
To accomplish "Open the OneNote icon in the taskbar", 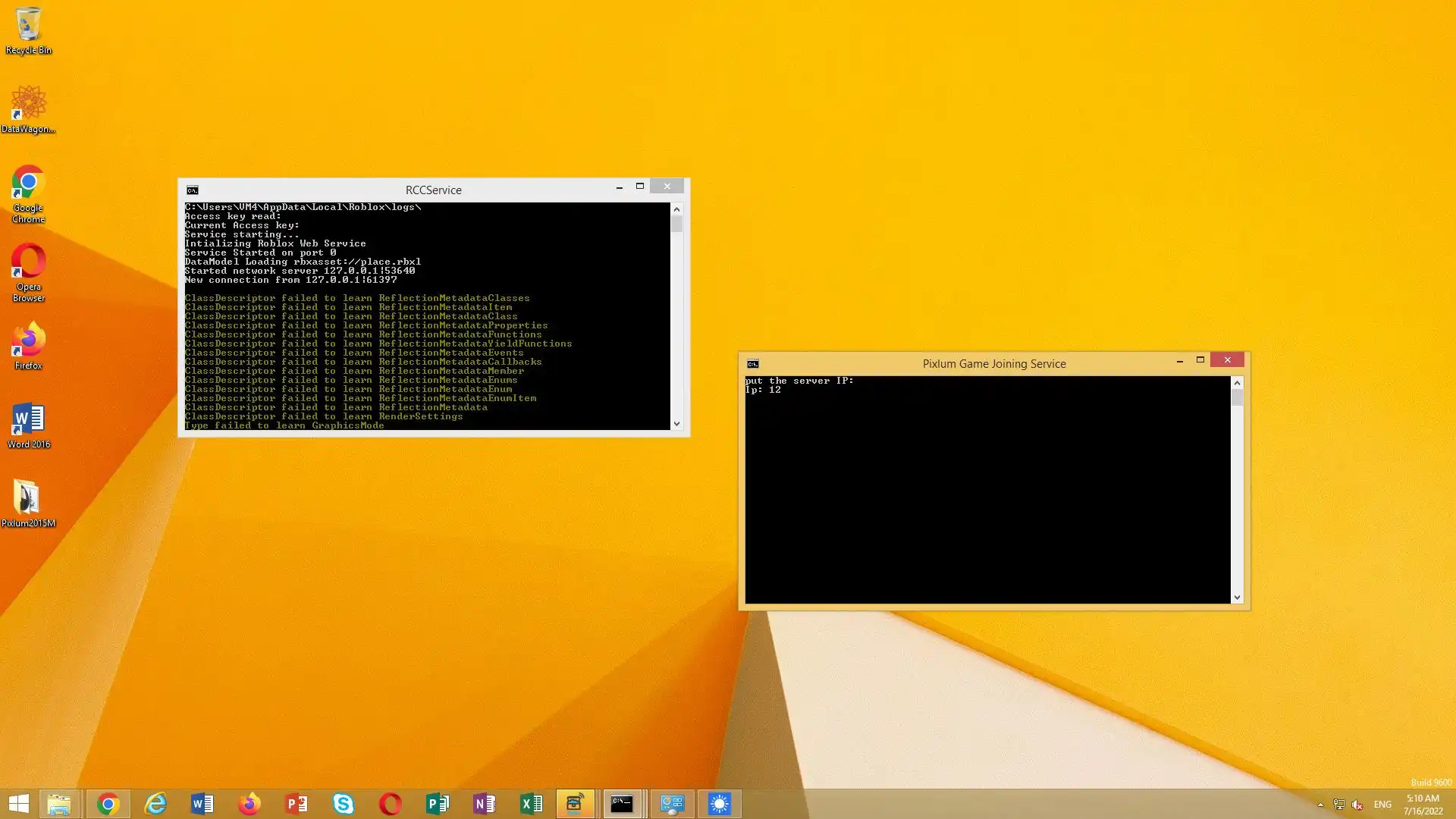I will coord(484,804).
